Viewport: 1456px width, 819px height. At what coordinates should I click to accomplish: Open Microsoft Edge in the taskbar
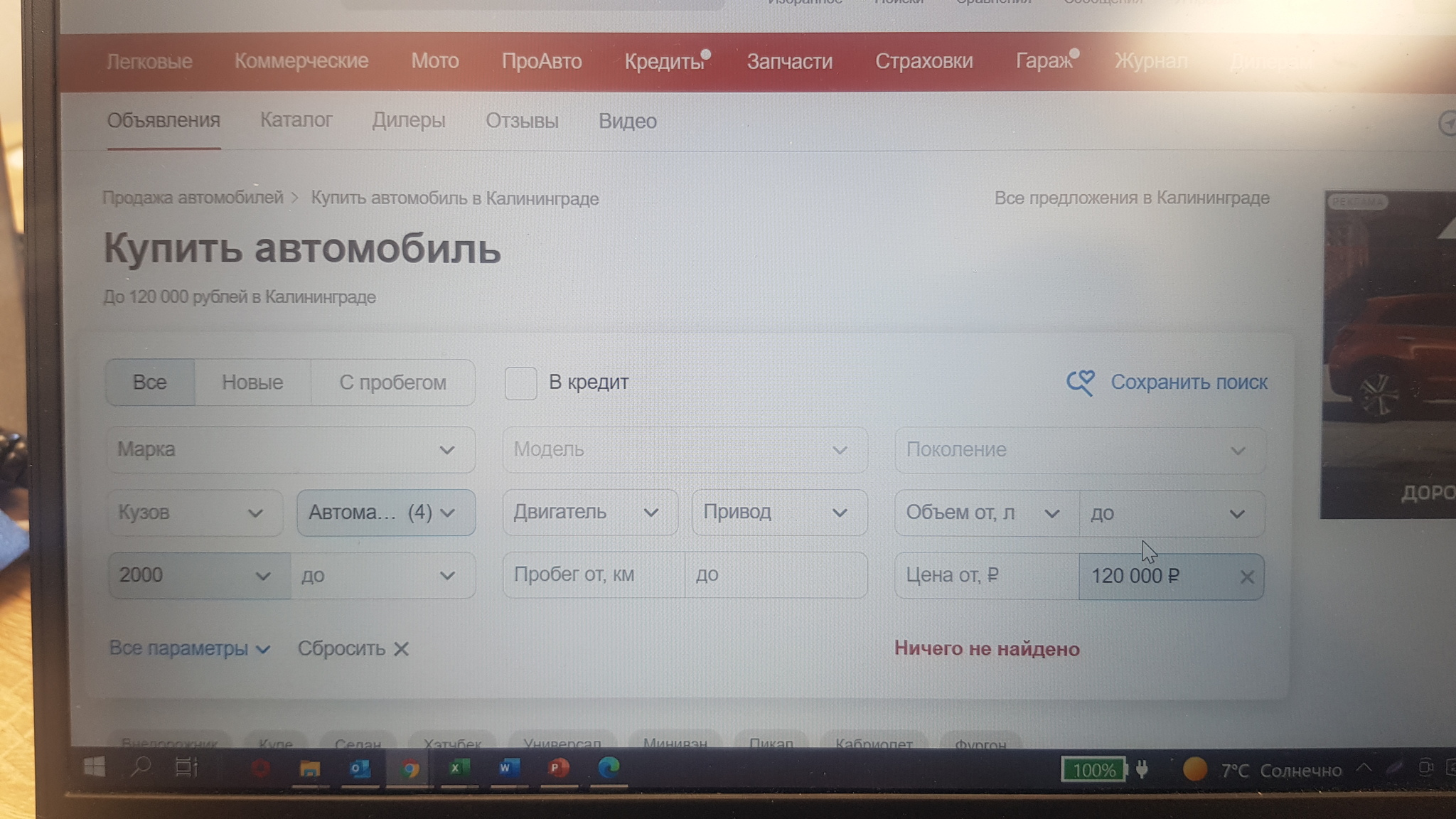[609, 769]
